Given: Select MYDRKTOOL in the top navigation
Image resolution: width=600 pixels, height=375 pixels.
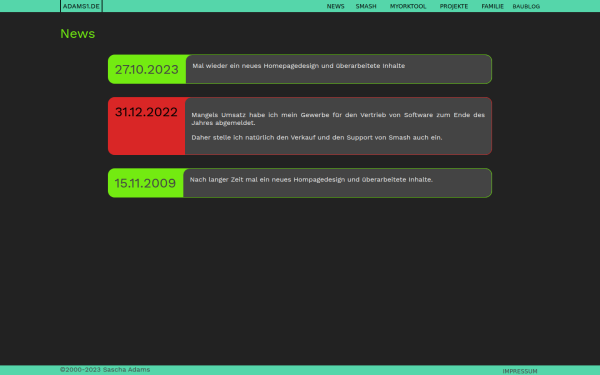Looking at the screenshot, I should point(408,7).
